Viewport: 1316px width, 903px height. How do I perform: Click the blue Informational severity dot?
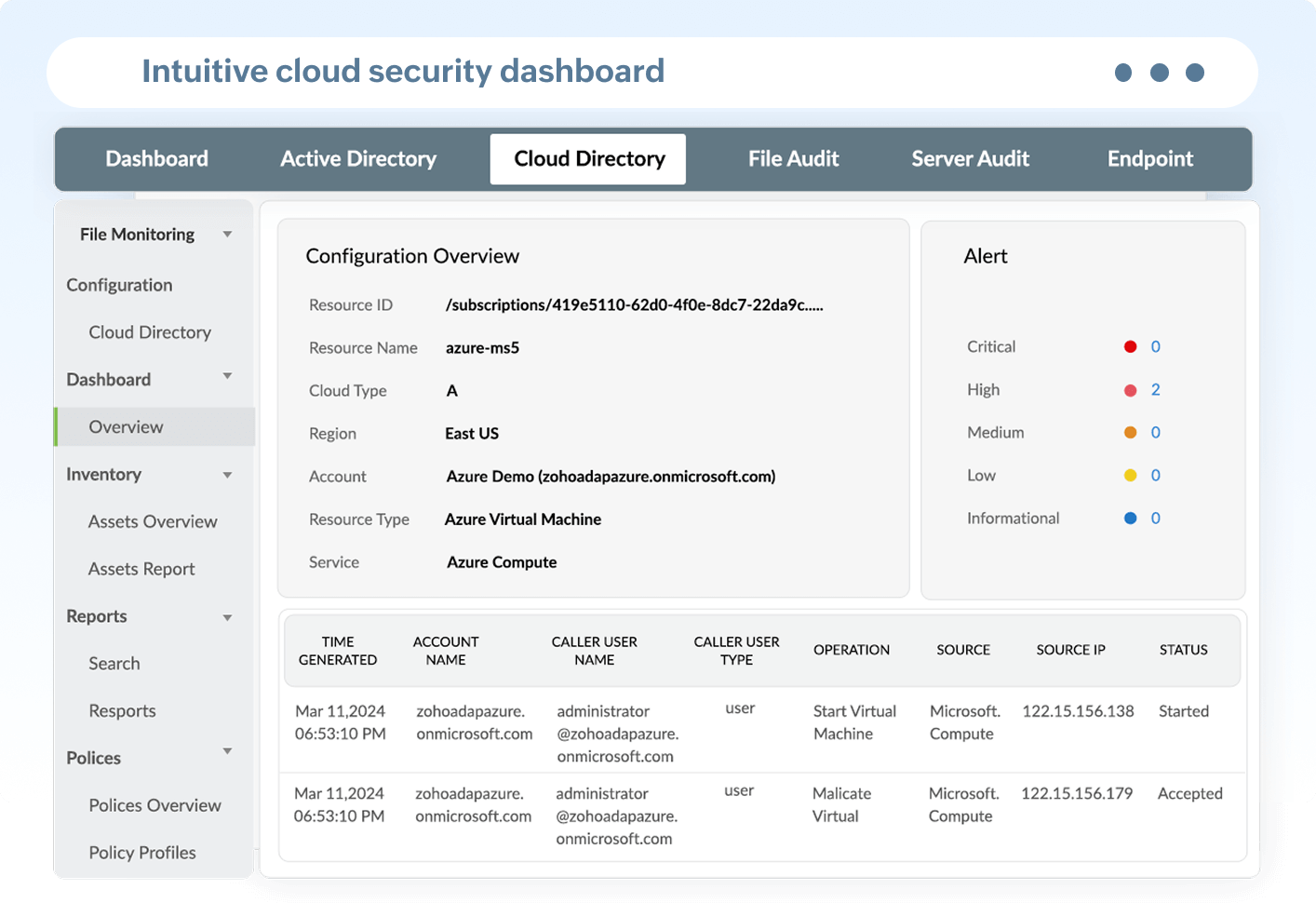pos(1131,519)
